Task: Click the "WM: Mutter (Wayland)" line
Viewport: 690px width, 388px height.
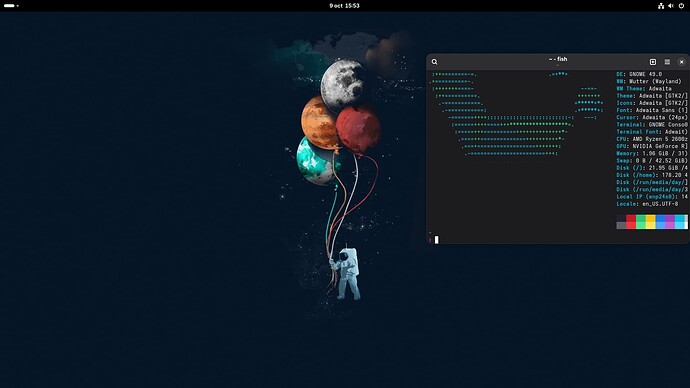Action: (x=649, y=81)
